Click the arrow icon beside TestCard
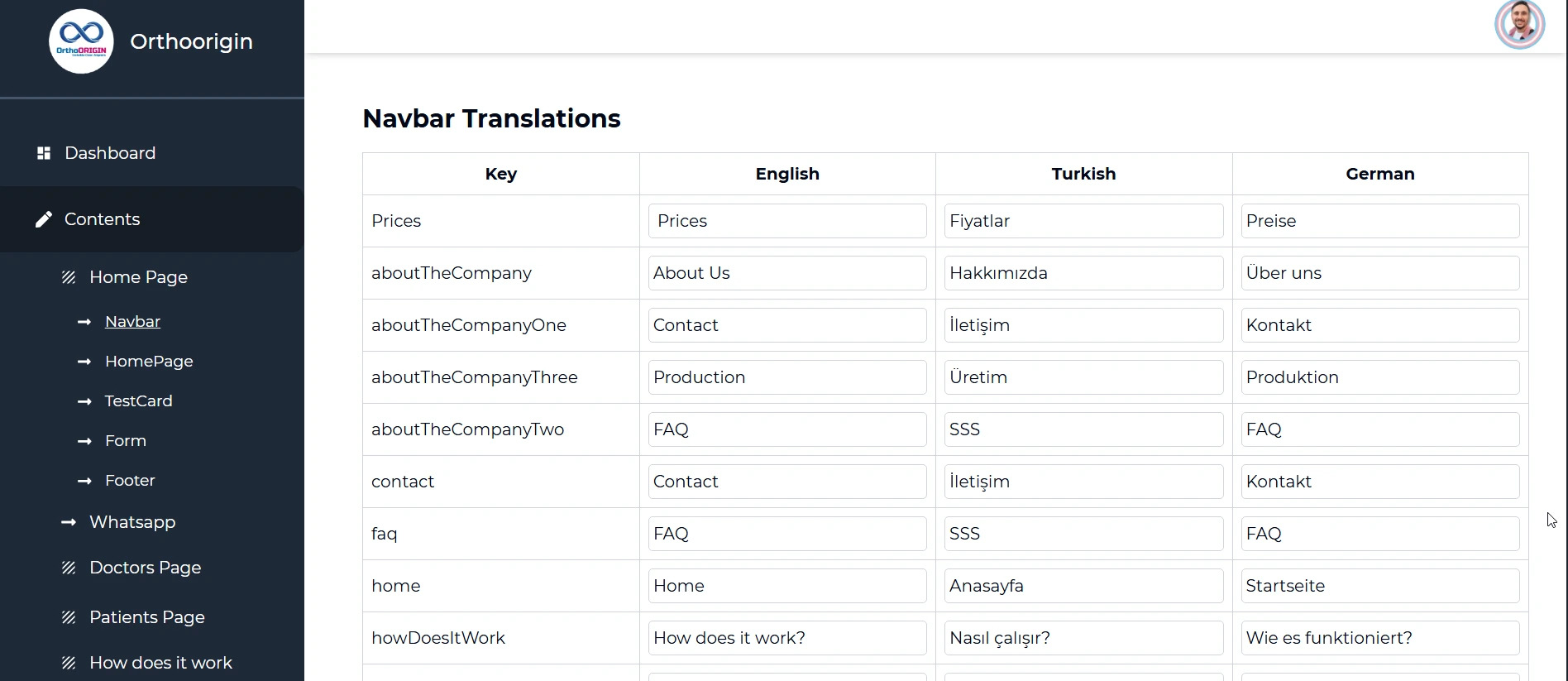 coord(84,401)
